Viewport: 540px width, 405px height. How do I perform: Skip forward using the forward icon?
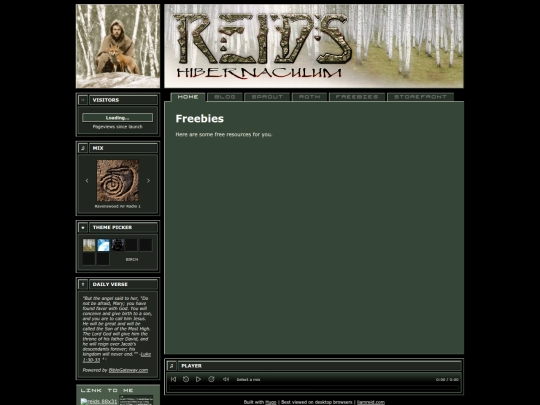211,379
